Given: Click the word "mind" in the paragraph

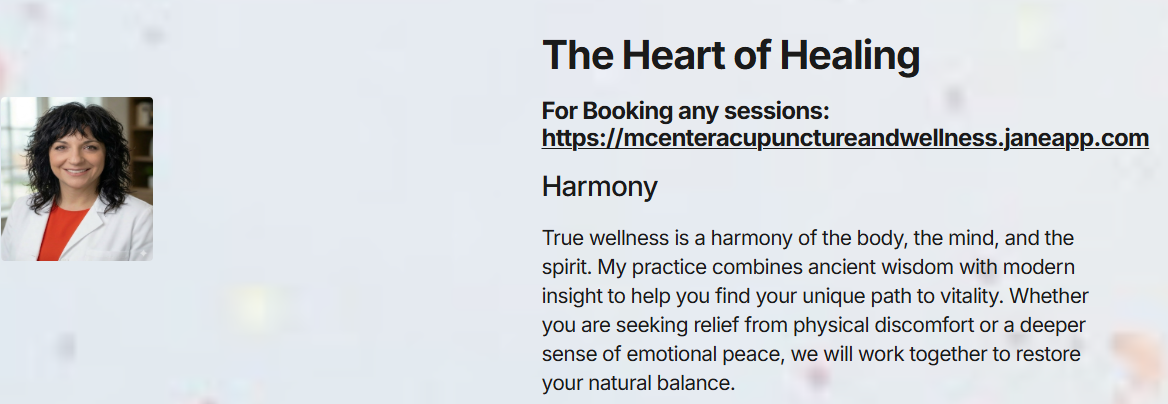Looking at the screenshot, I should (957, 239).
